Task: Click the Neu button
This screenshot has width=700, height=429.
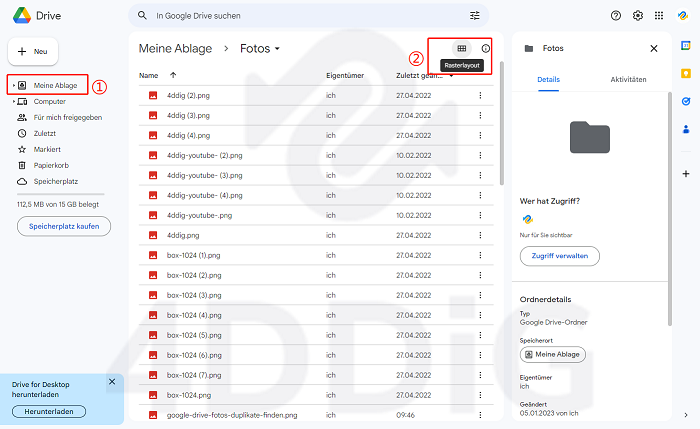Action: [x=33, y=50]
